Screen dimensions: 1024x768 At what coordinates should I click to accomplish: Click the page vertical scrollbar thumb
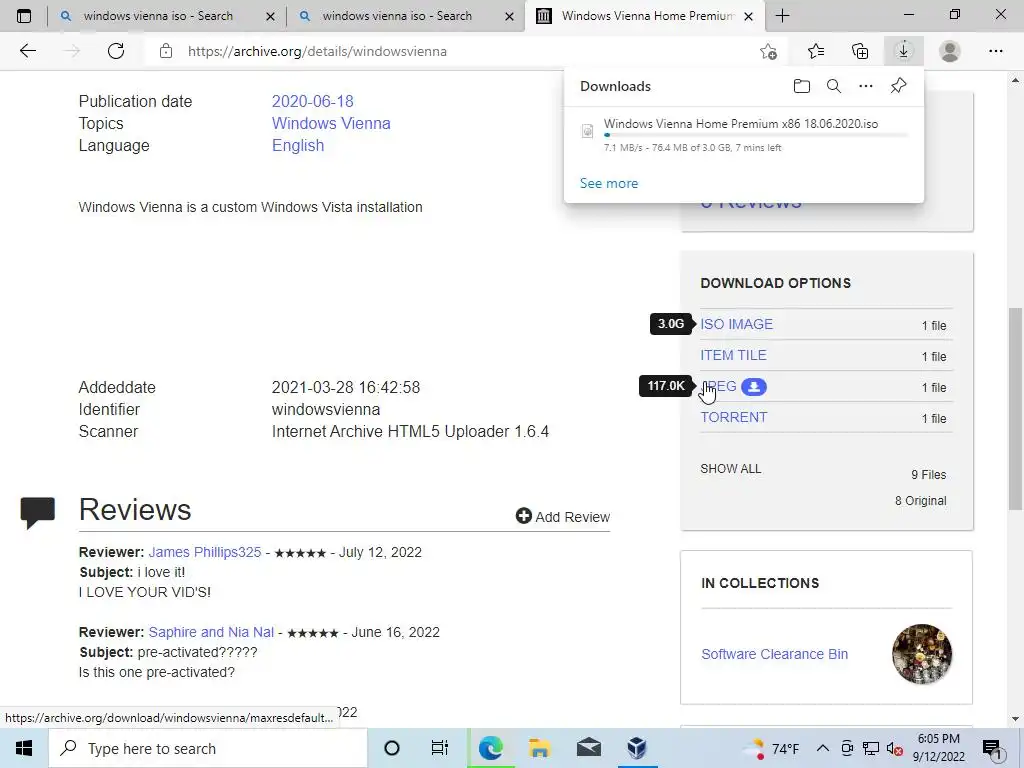point(1015,408)
